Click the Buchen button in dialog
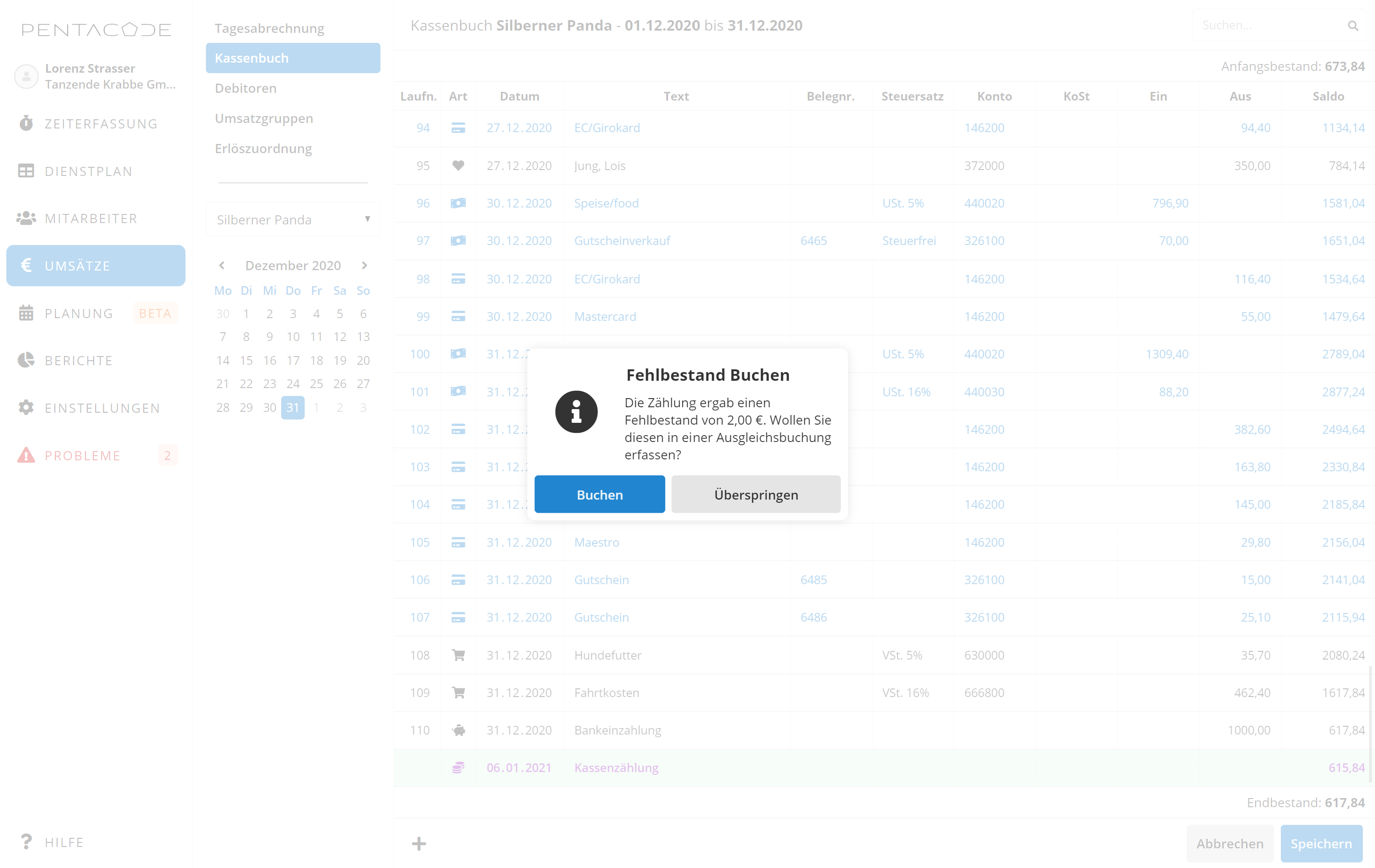 coord(599,494)
